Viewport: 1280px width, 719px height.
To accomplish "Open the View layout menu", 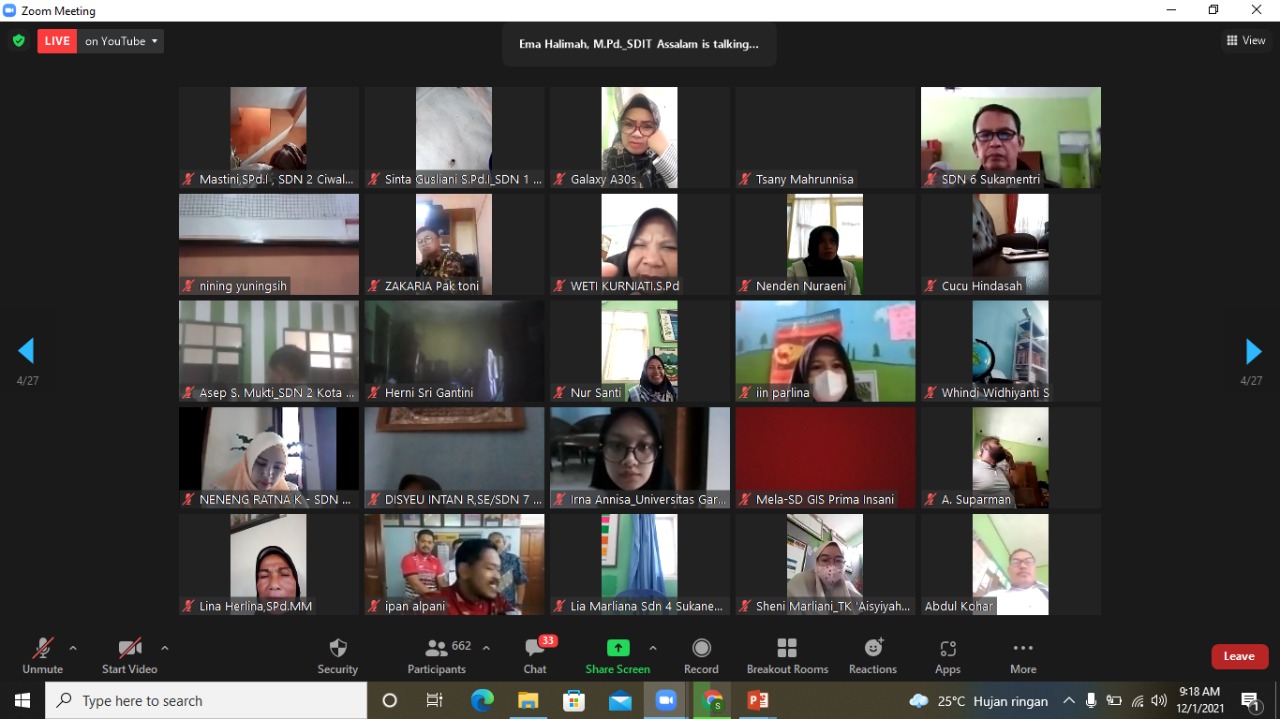I will tap(1246, 41).
